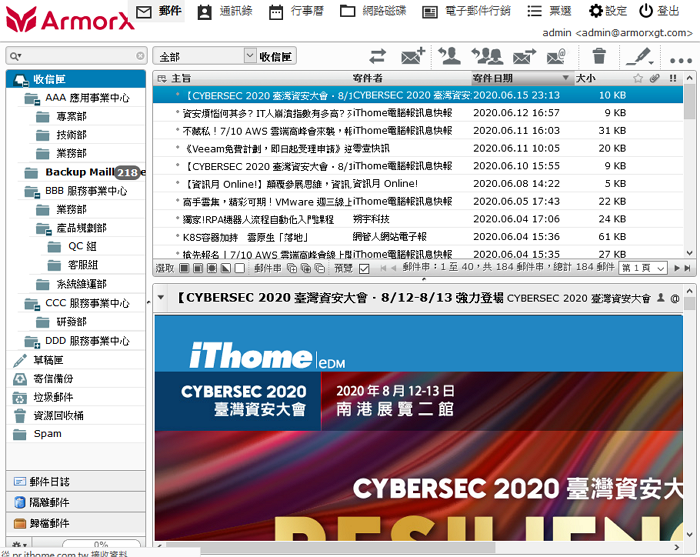This screenshot has height=557, width=700.
Task: Open the 草稿匣 drafts folder
Action: pos(75,360)
